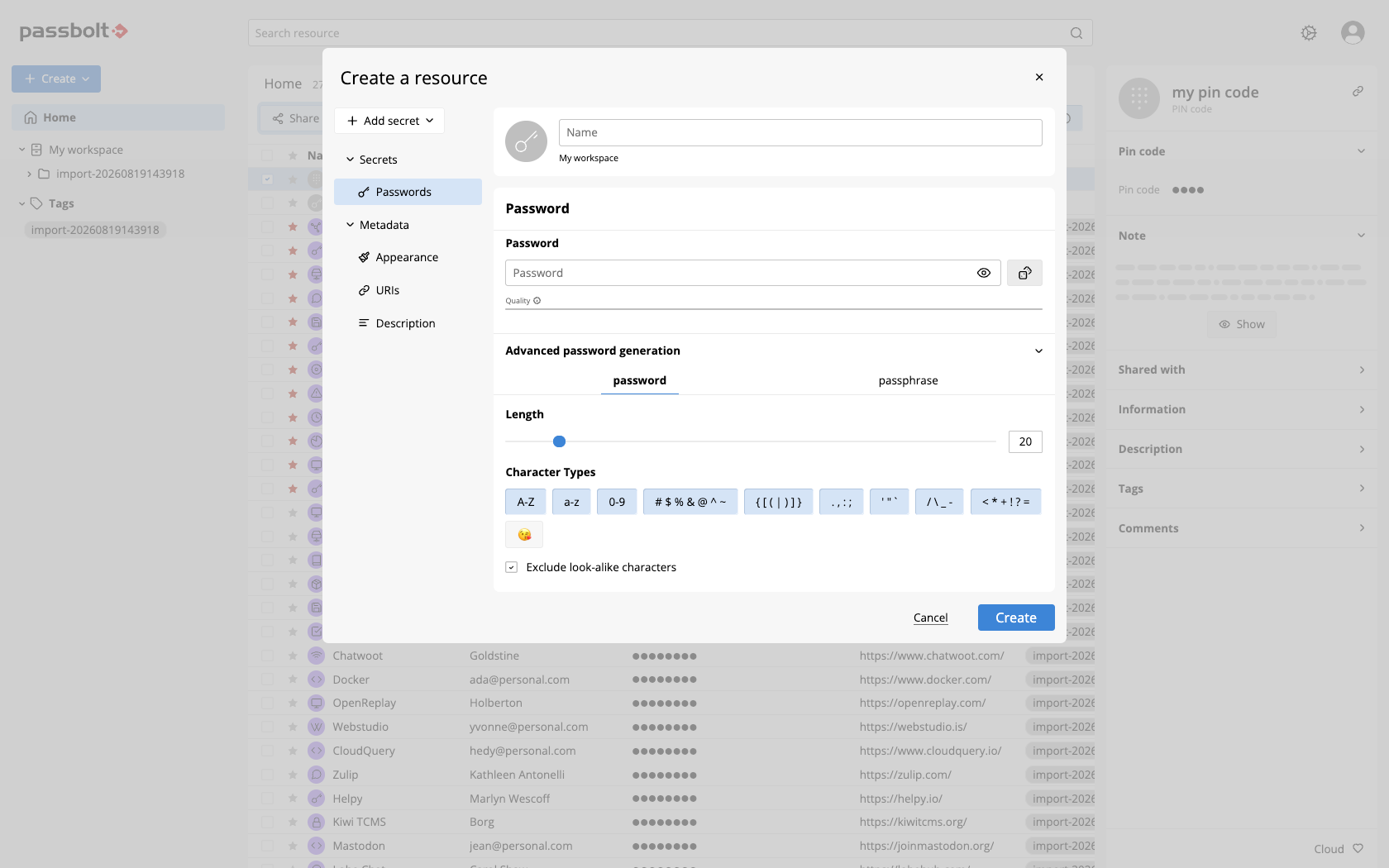Select import-20260819143918 folder in tree
The width and height of the screenshot is (1389, 868).
(120, 174)
